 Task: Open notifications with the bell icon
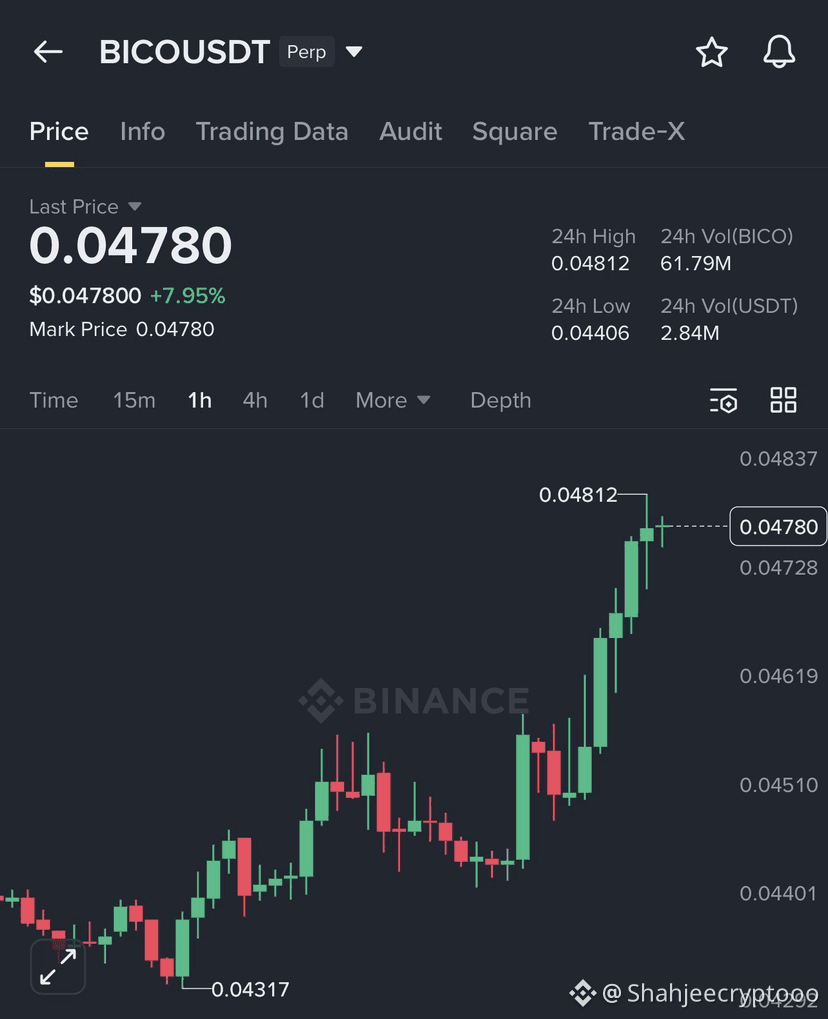point(779,52)
